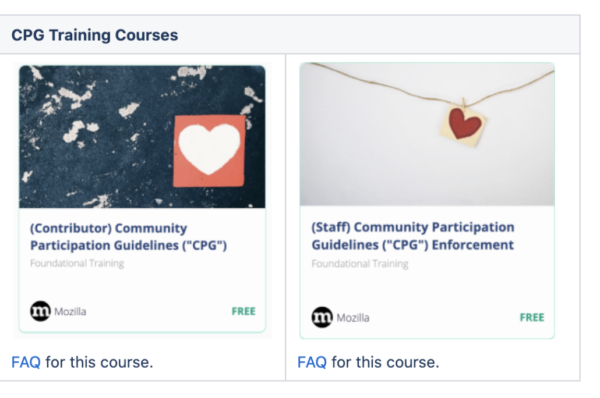Click "for this course." text under Staff card
The width and height of the screenshot is (600, 398).
click(385, 362)
